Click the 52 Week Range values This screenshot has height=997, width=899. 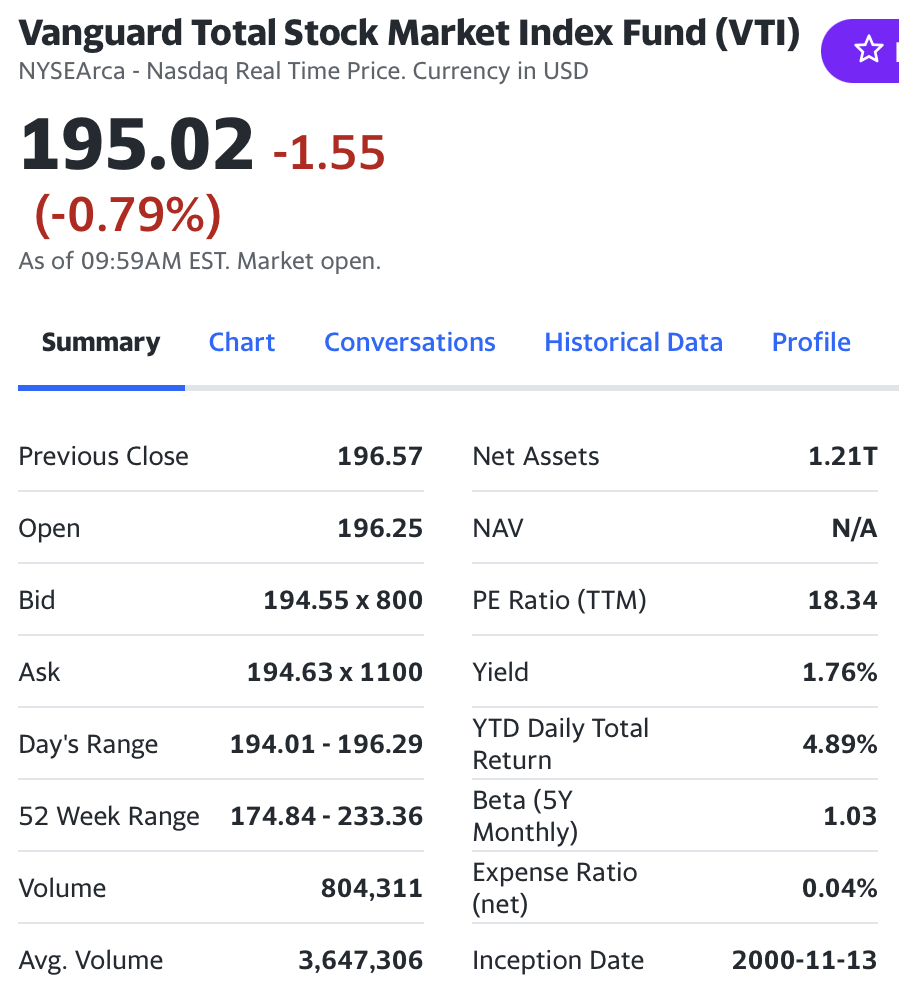pyautogui.click(x=327, y=816)
